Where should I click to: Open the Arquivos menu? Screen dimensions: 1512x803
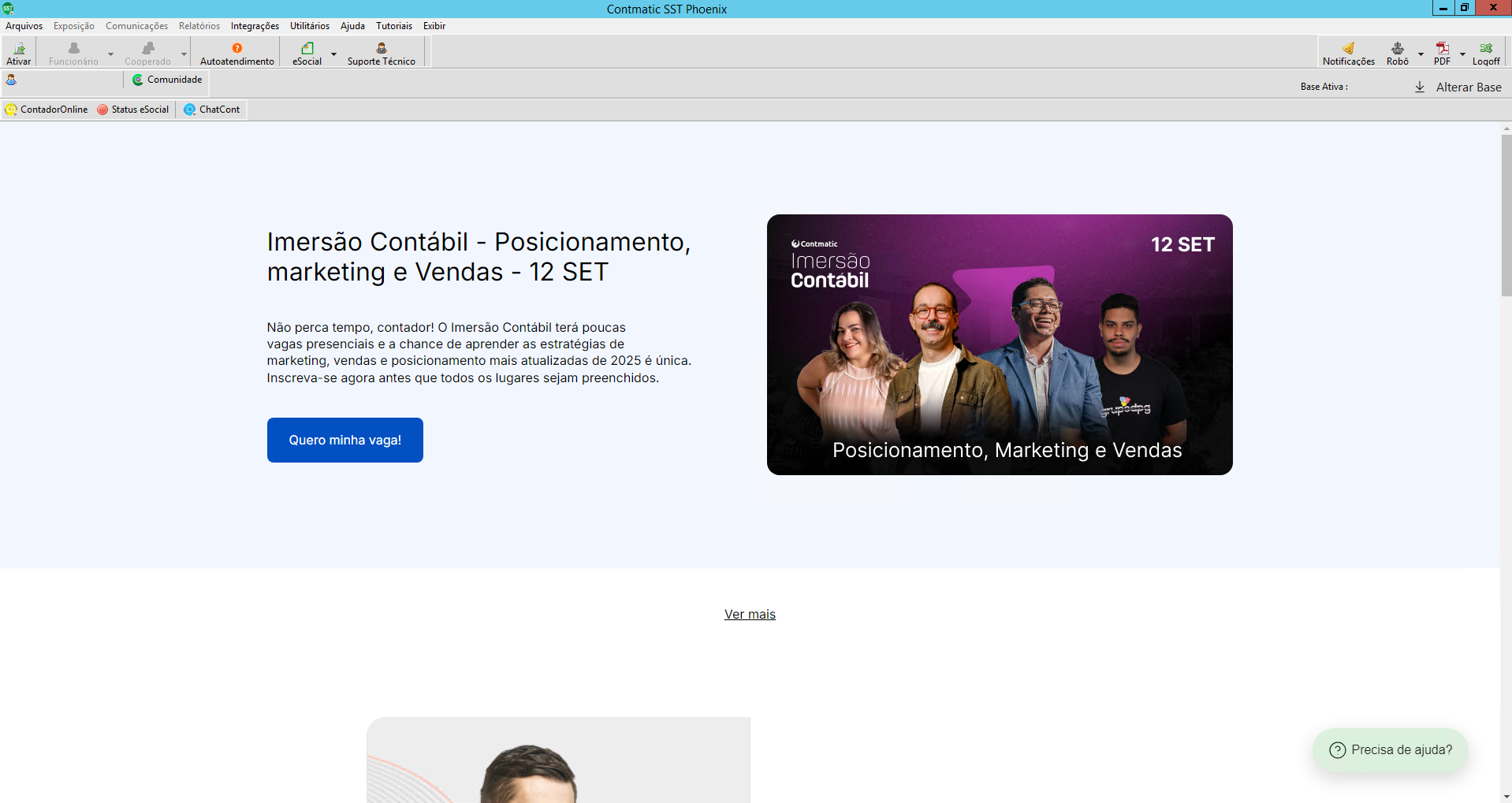[24, 26]
